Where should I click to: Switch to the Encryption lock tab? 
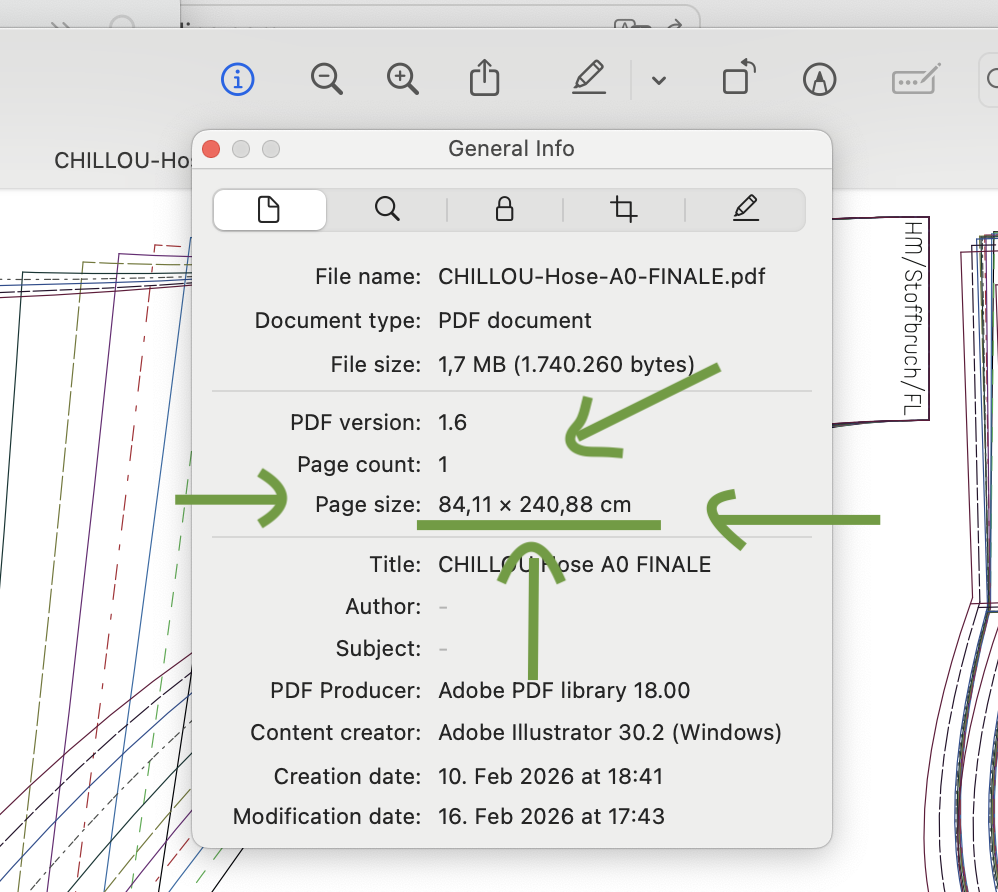[505, 209]
